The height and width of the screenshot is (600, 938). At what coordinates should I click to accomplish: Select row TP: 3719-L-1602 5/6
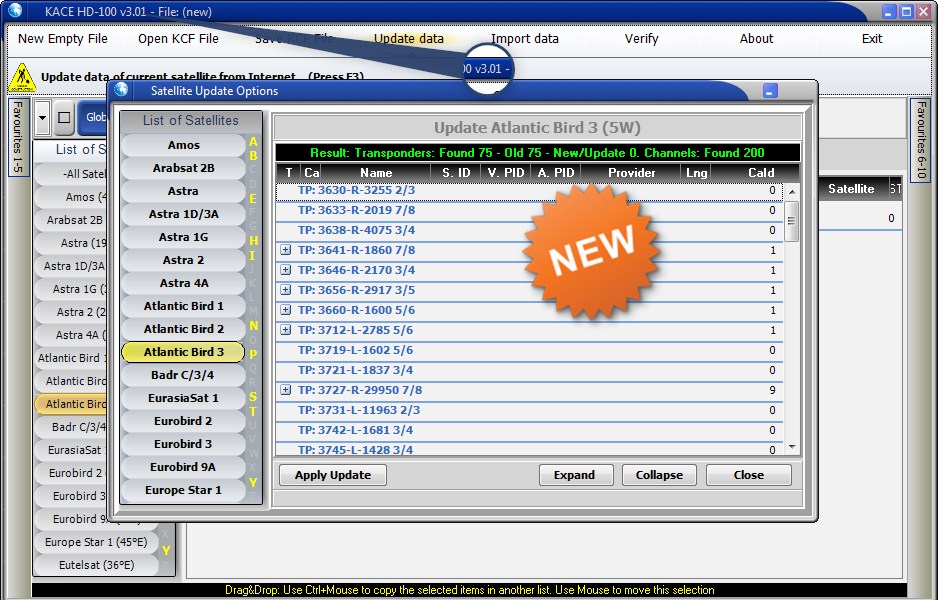[529, 351]
